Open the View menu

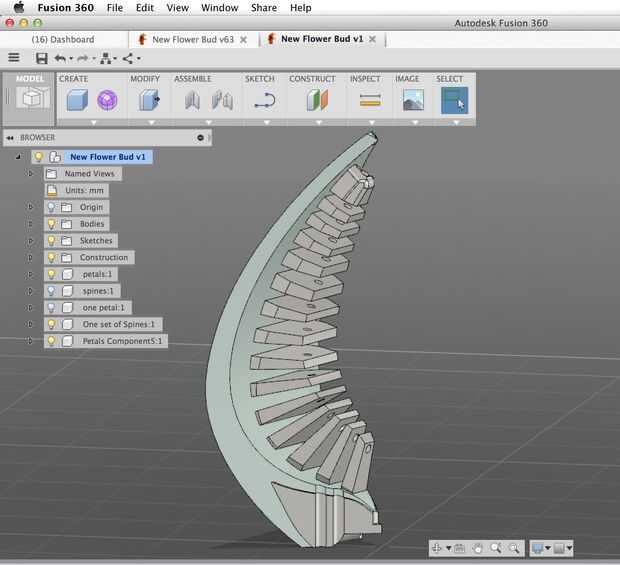tap(177, 8)
